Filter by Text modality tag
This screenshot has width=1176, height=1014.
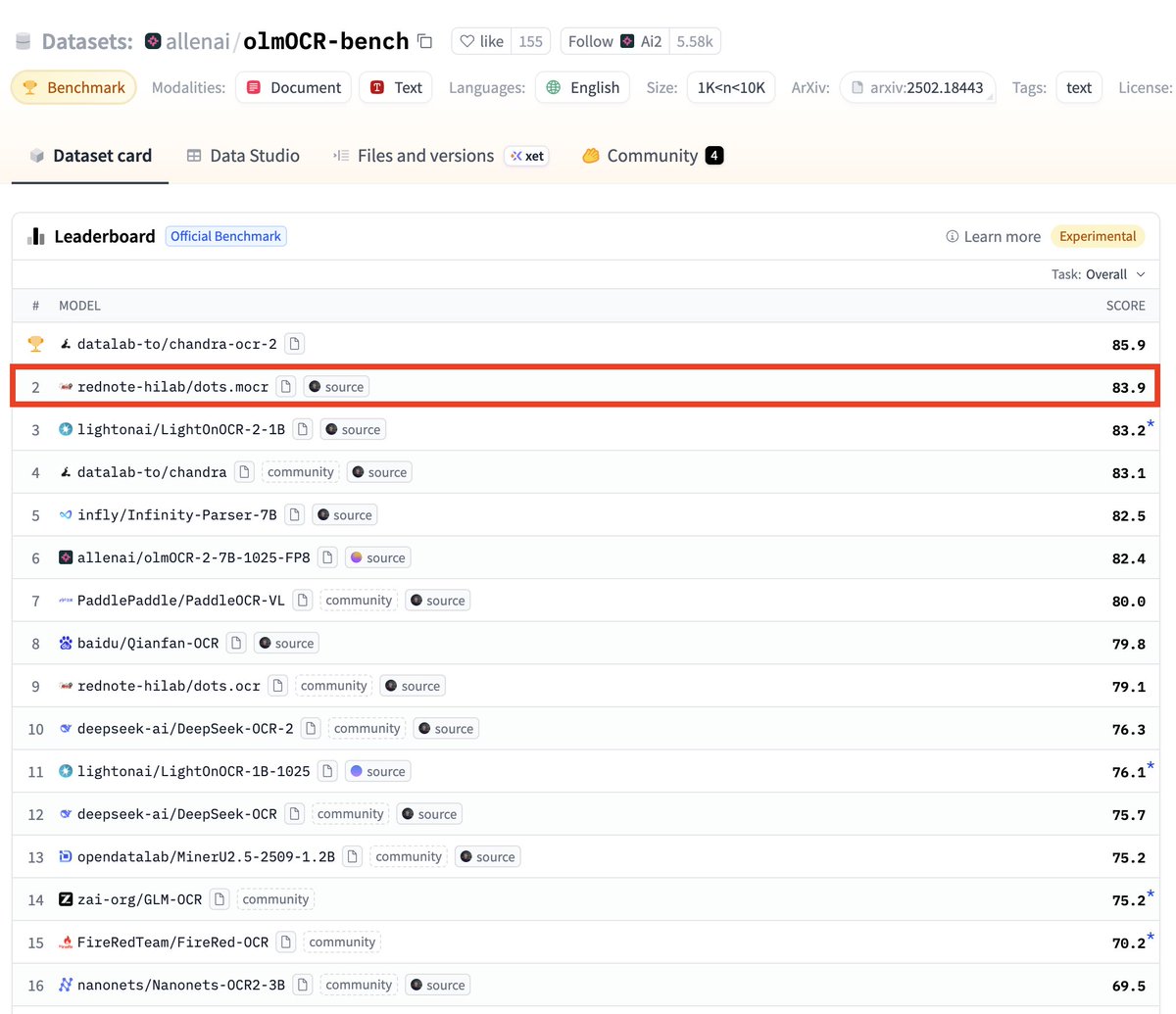396,87
